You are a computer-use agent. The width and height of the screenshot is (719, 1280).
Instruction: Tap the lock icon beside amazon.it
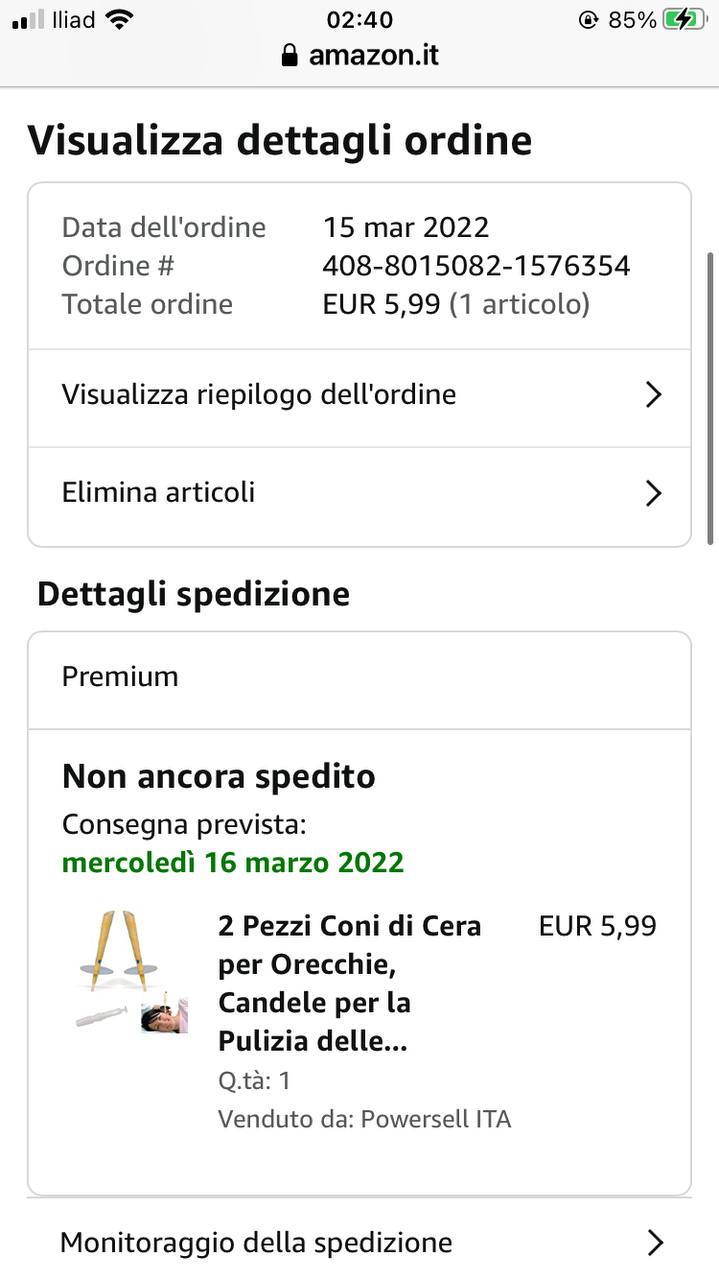[290, 55]
